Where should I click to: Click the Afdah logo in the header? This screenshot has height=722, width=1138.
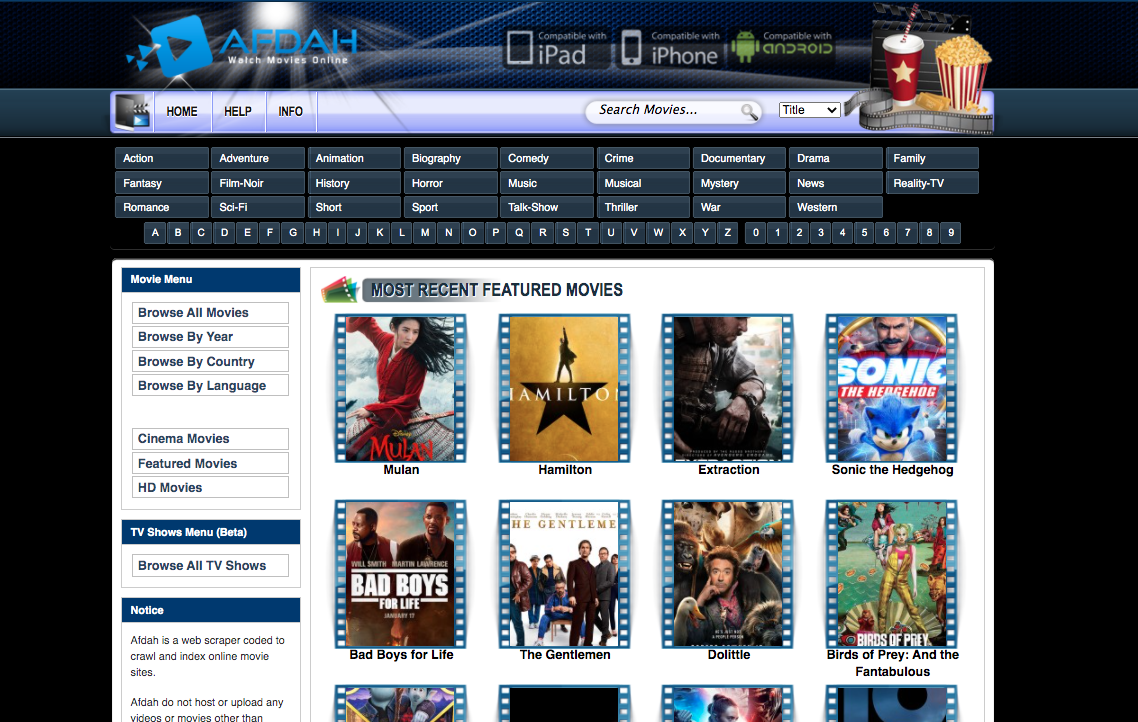pyautogui.click(x=242, y=45)
